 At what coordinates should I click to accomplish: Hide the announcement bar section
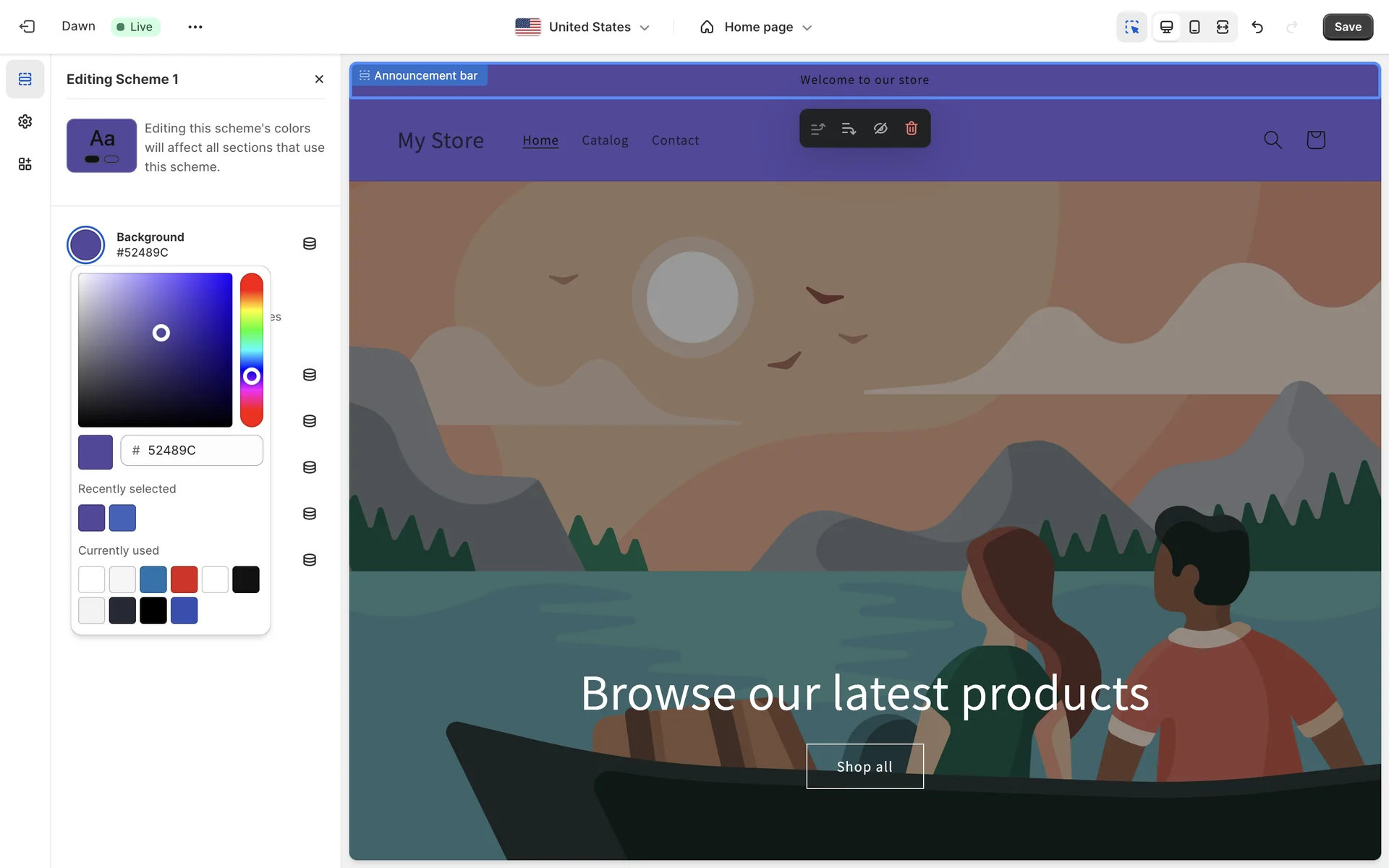pyautogui.click(x=880, y=128)
